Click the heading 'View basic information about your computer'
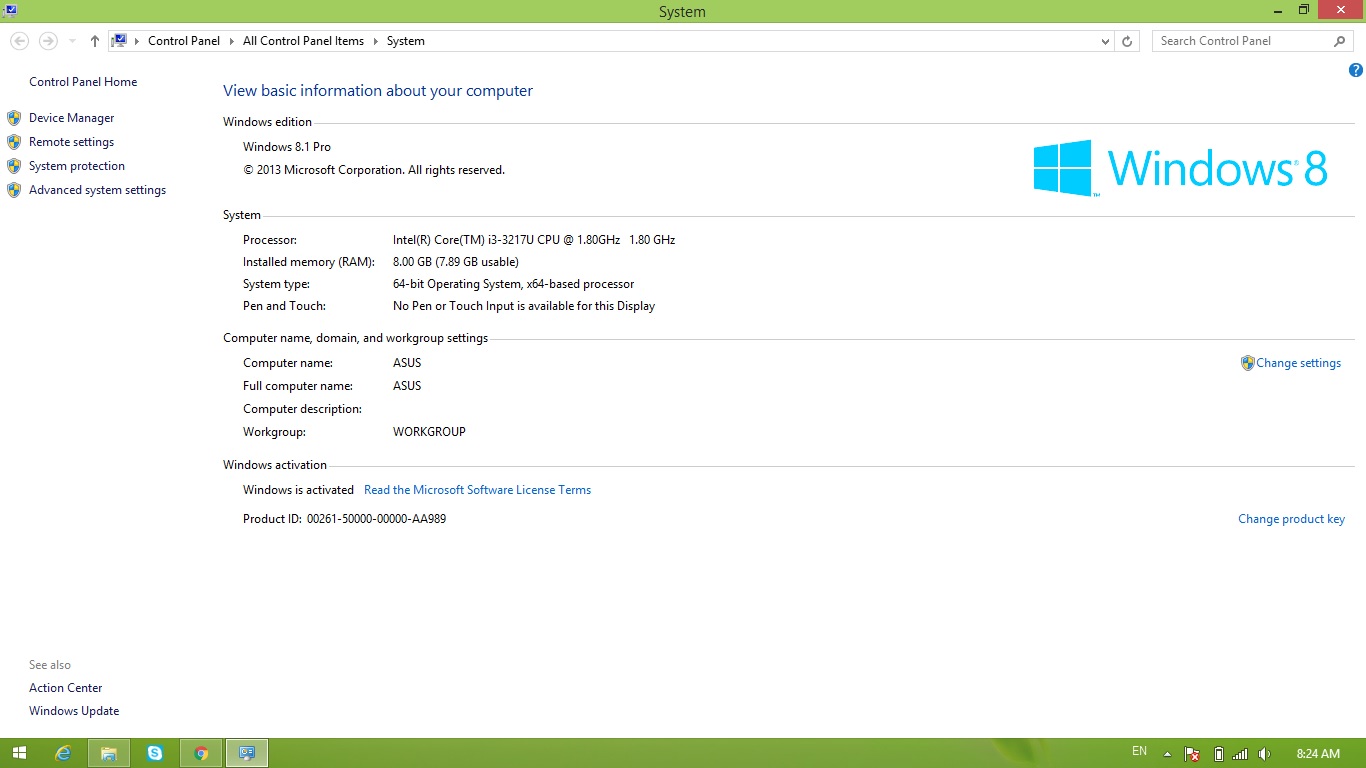 378,91
